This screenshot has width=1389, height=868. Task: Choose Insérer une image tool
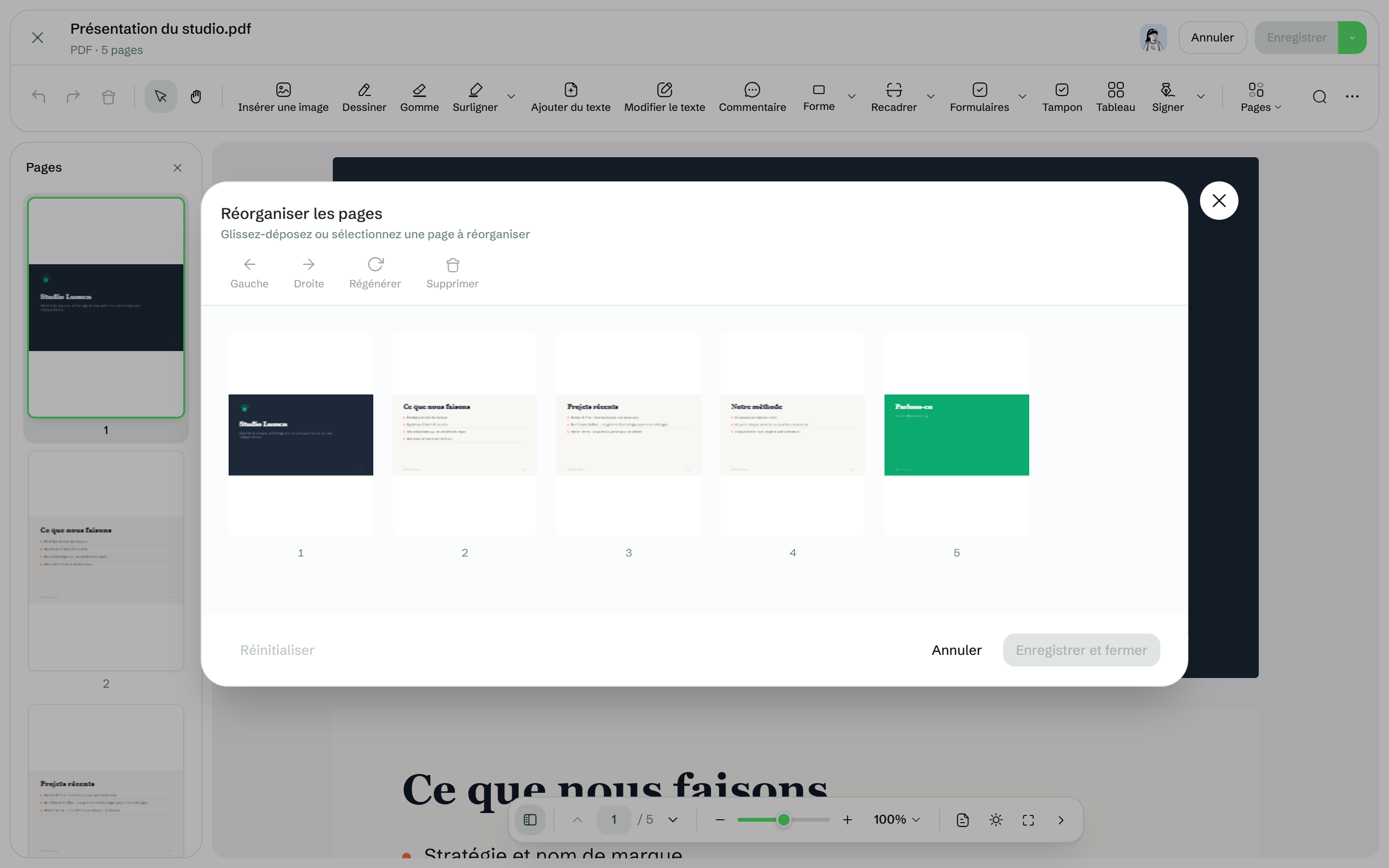click(x=283, y=97)
